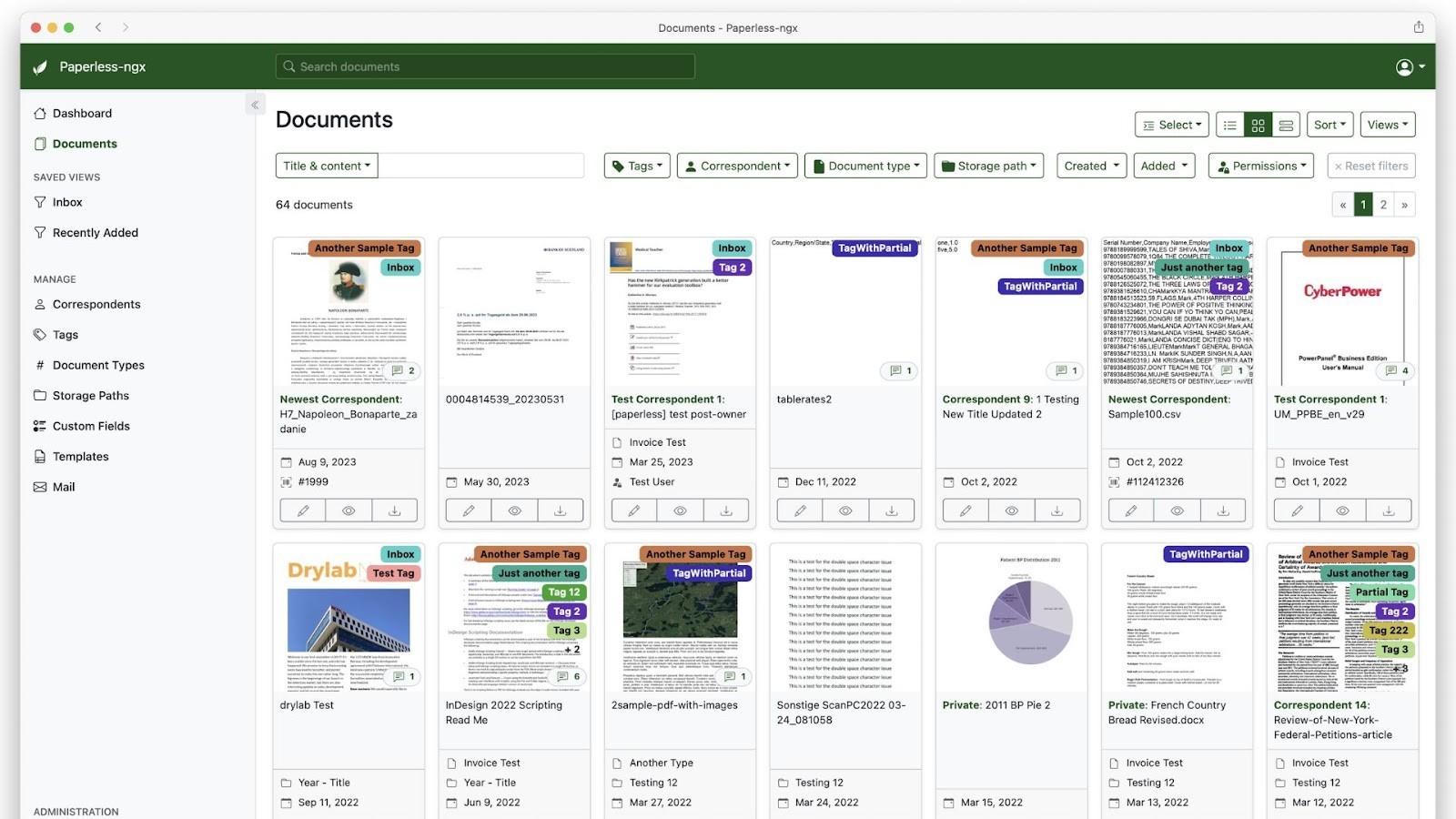Go to page 2 of documents
The height and width of the screenshot is (819, 1456).
[1383, 205]
